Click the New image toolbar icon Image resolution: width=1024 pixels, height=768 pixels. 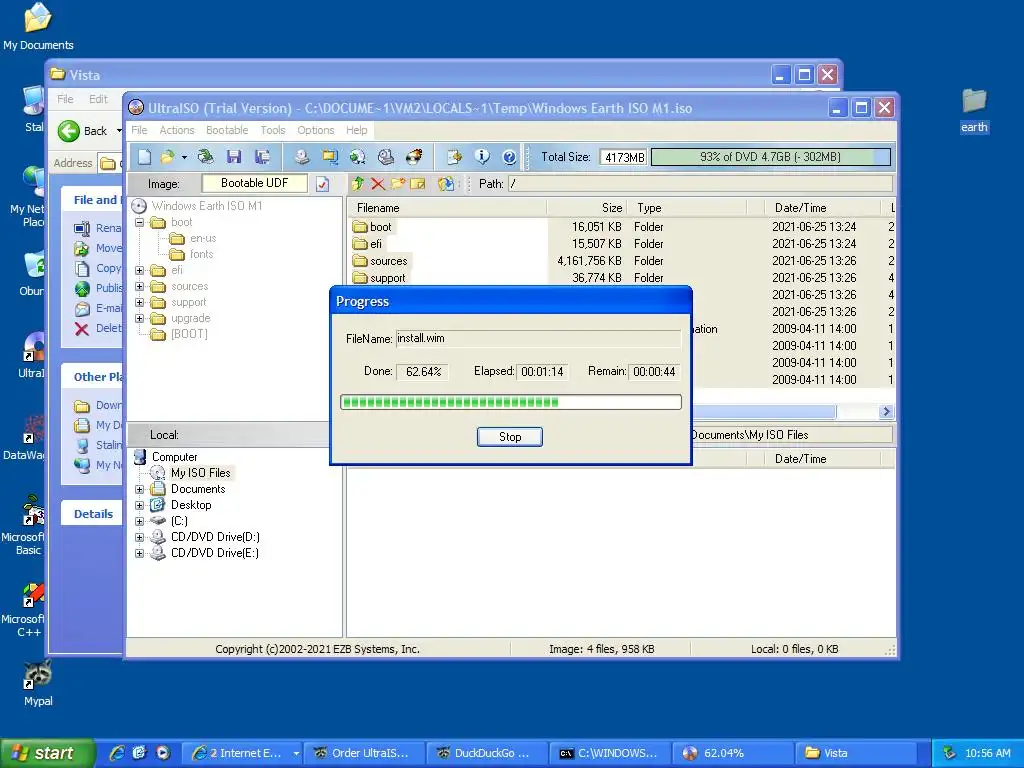(x=144, y=157)
